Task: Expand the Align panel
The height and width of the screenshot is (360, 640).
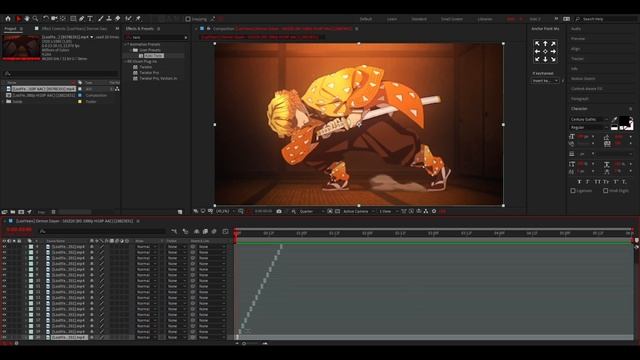Action: (x=576, y=49)
